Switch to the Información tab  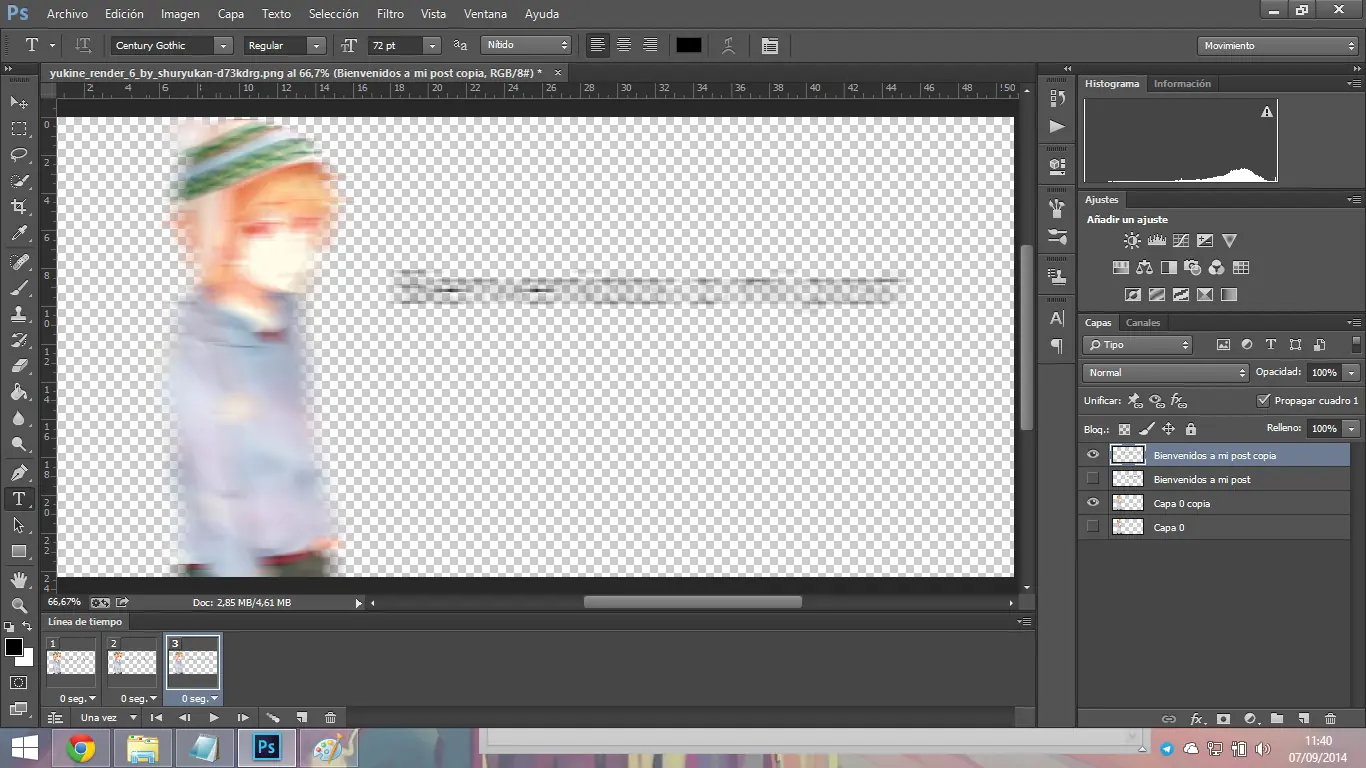(x=1182, y=84)
